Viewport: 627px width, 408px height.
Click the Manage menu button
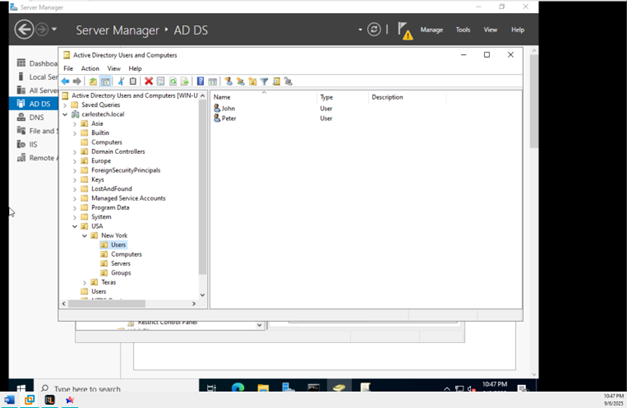[x=431, y=30]
